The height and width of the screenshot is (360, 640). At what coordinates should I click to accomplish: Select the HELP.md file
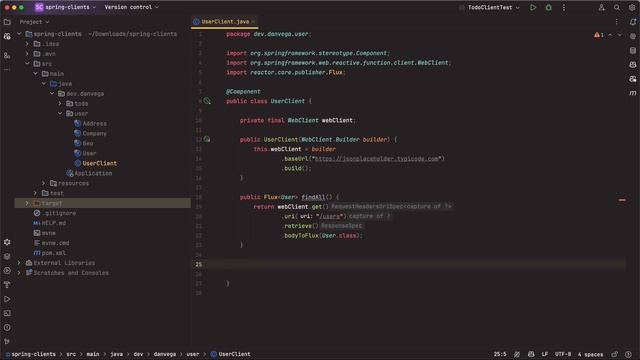point(53,223)
